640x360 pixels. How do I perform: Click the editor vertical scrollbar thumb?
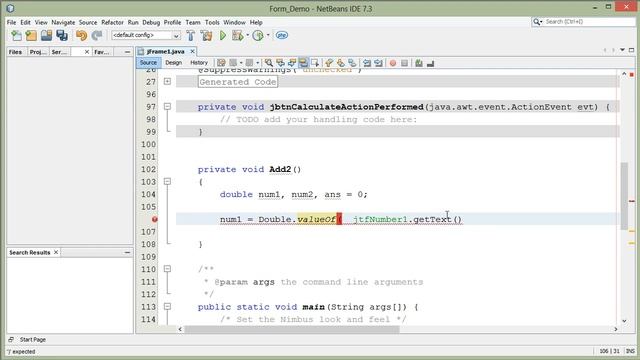[624, 196]
